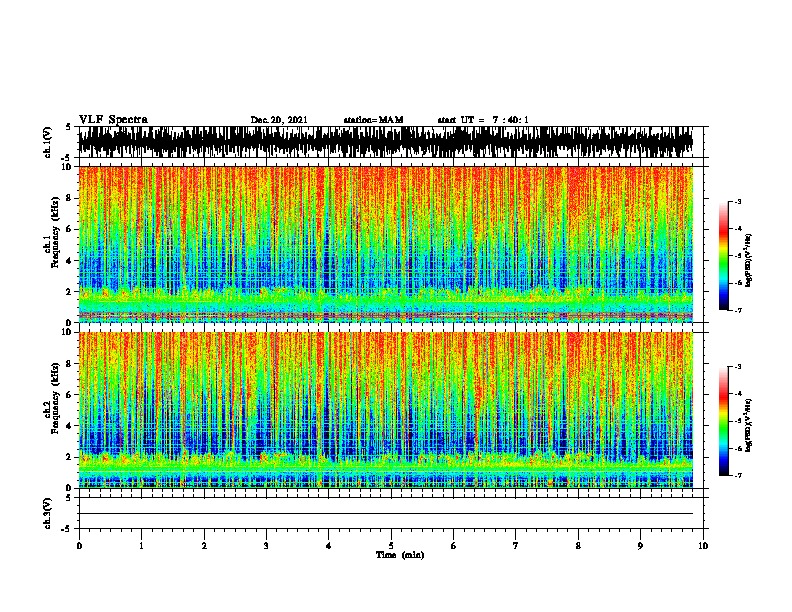This screenshot has height=612, width=792.
Task: Click the "ch.3(V)" axis label
Action: pyautogui.click(x=47, y=513)
